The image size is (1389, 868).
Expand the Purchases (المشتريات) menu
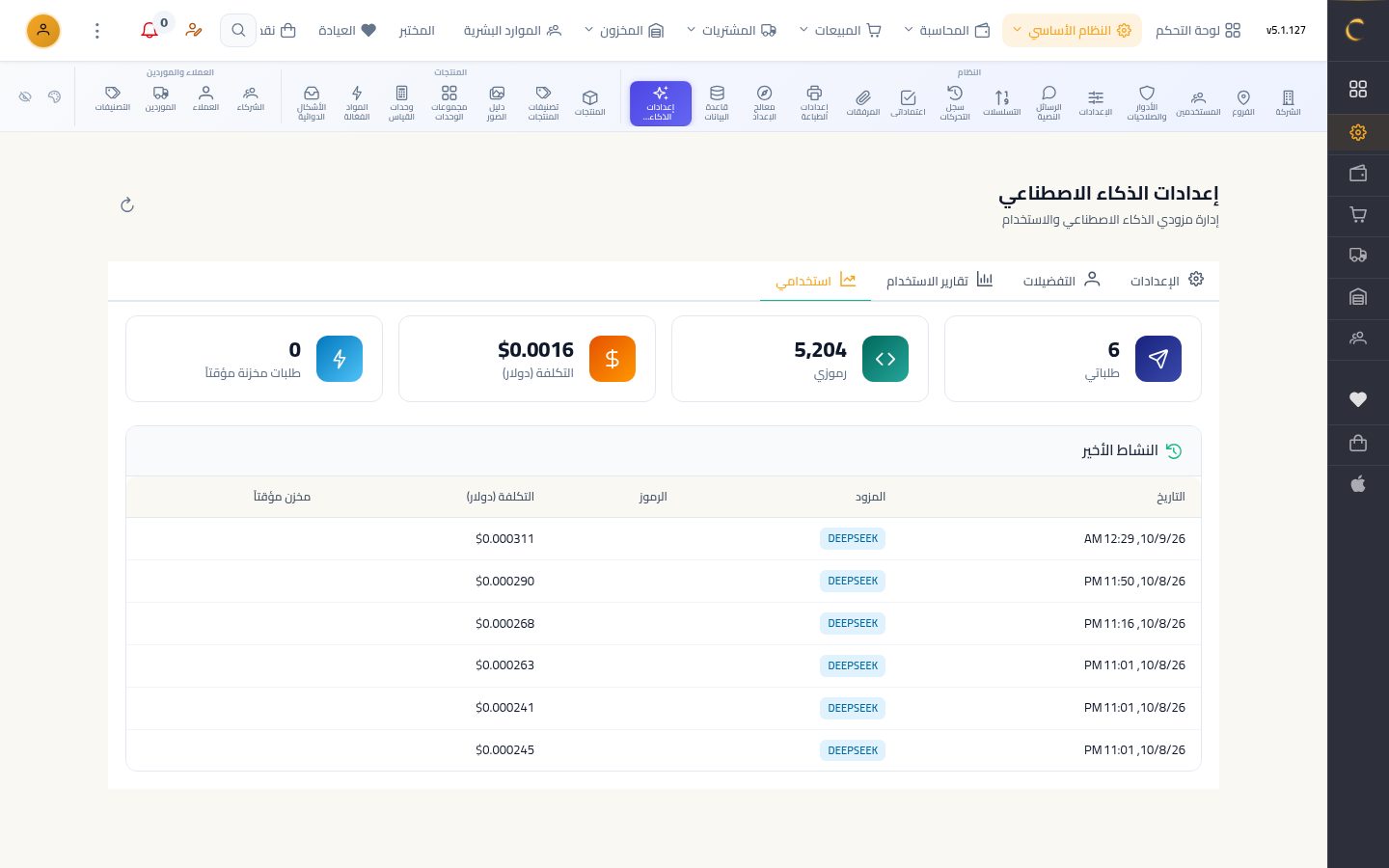pyautogui.click(x=731, y=31)
